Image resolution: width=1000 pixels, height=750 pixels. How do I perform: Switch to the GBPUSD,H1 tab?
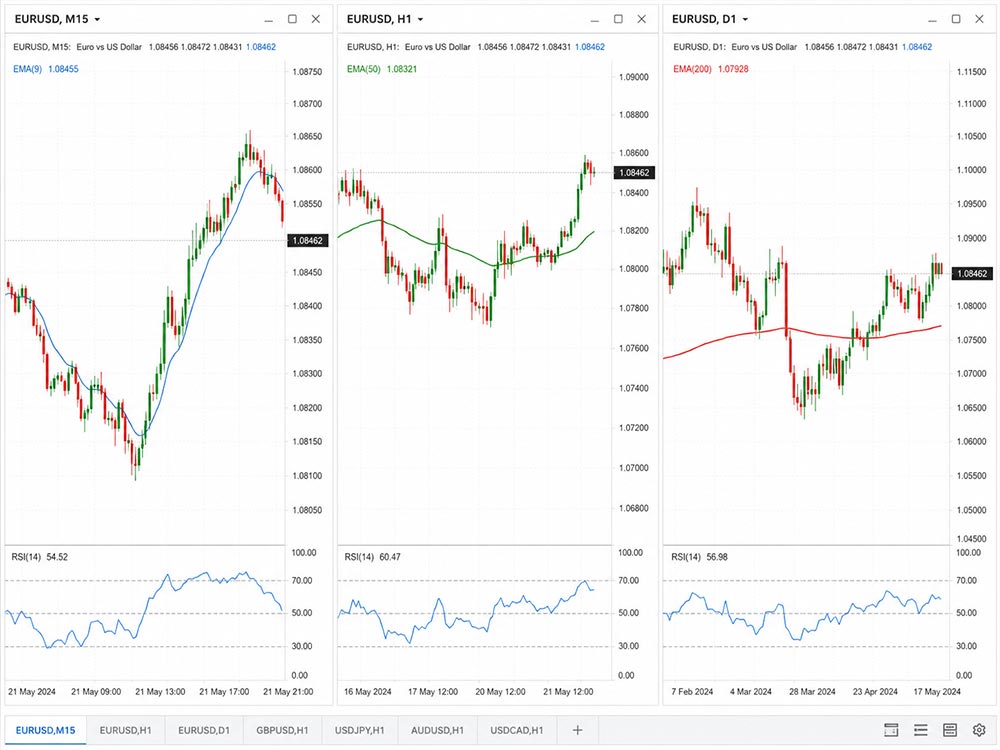(282, 730)
